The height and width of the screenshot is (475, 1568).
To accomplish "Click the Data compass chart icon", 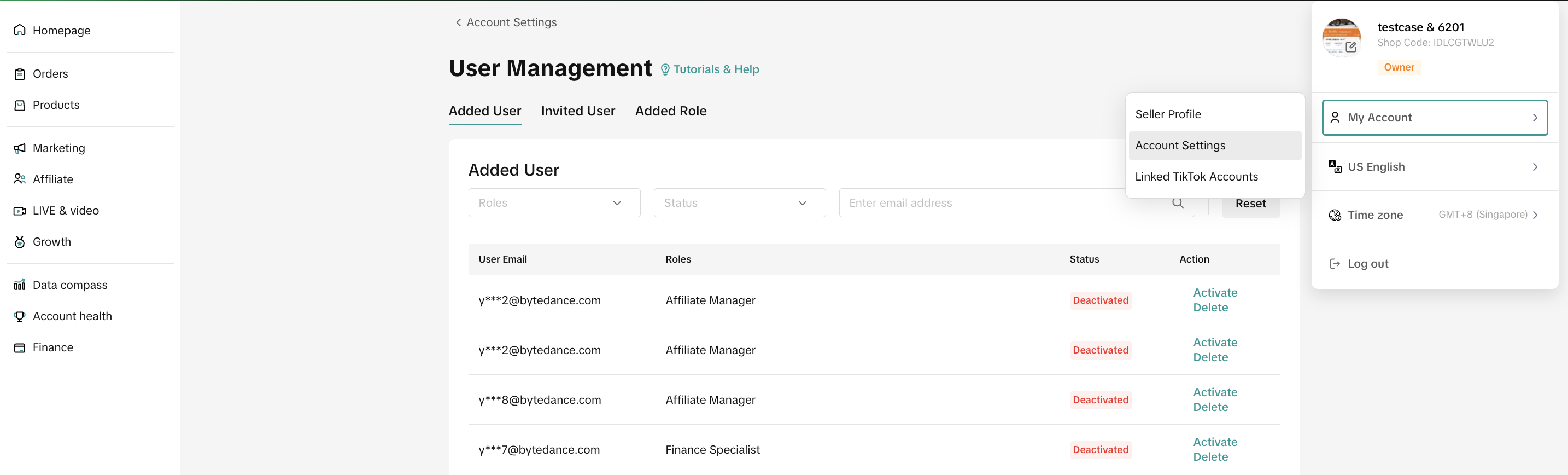I will click(x=20, y=285).
